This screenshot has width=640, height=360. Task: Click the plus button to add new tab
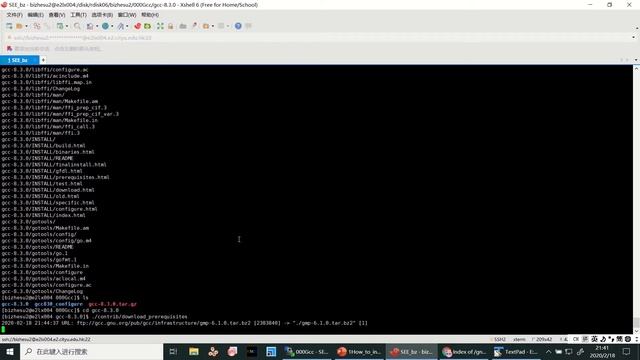(x=43, y=60)
